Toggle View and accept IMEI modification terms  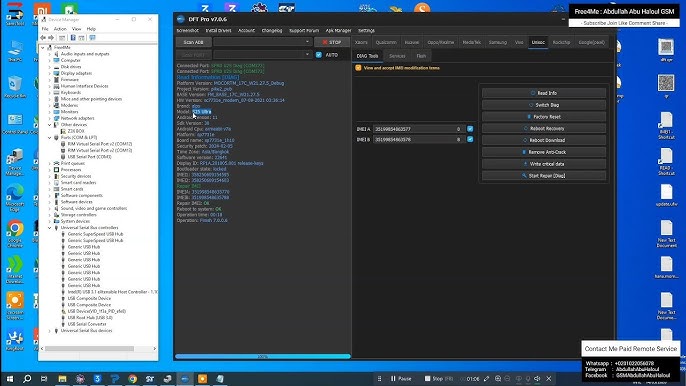358,68
